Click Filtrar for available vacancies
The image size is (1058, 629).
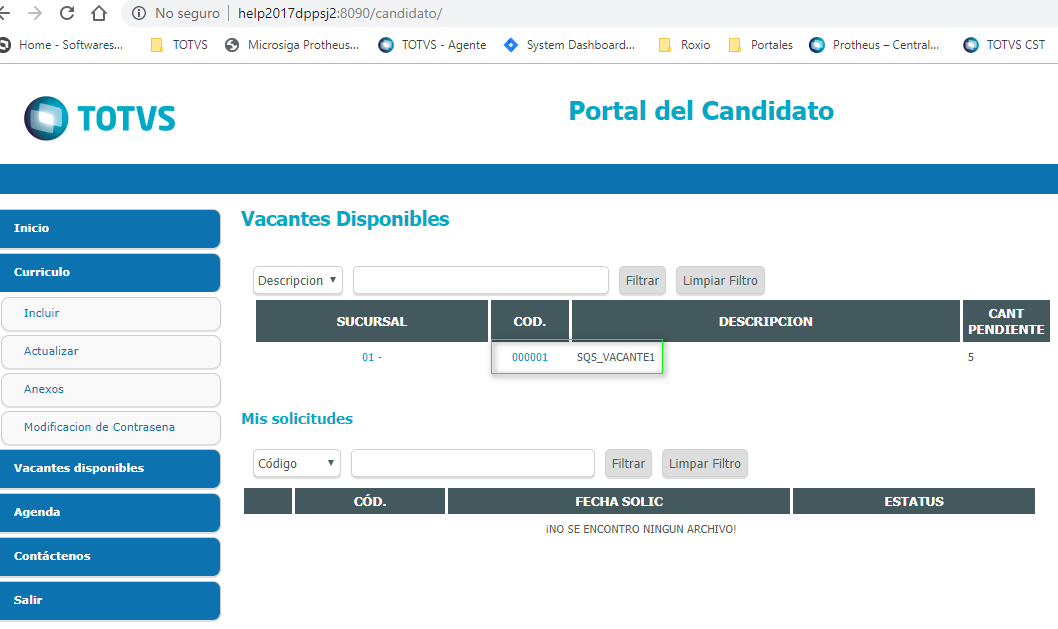642,280
